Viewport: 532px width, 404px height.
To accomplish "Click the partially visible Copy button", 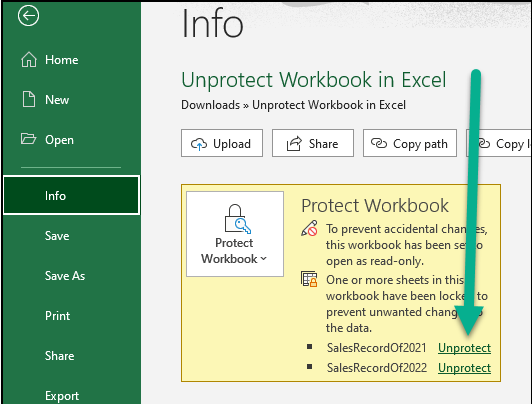I will tap(498, 143).
